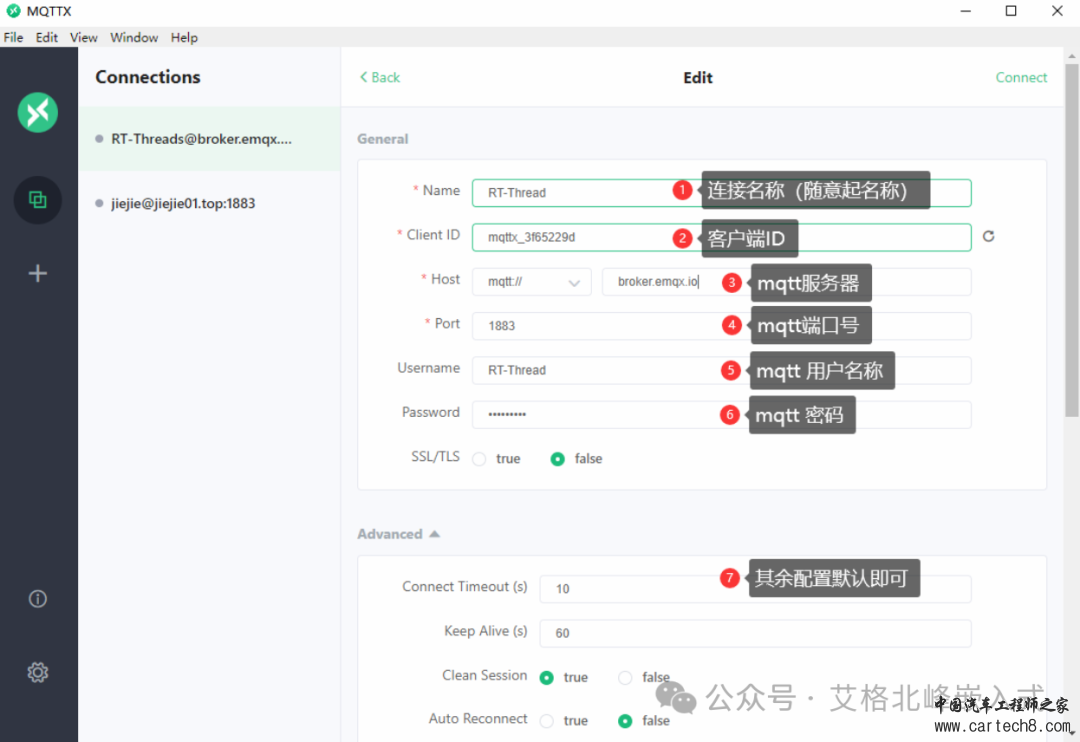Open the Help menu
This screenshot has width=1080, height=742.
[184, 37]
